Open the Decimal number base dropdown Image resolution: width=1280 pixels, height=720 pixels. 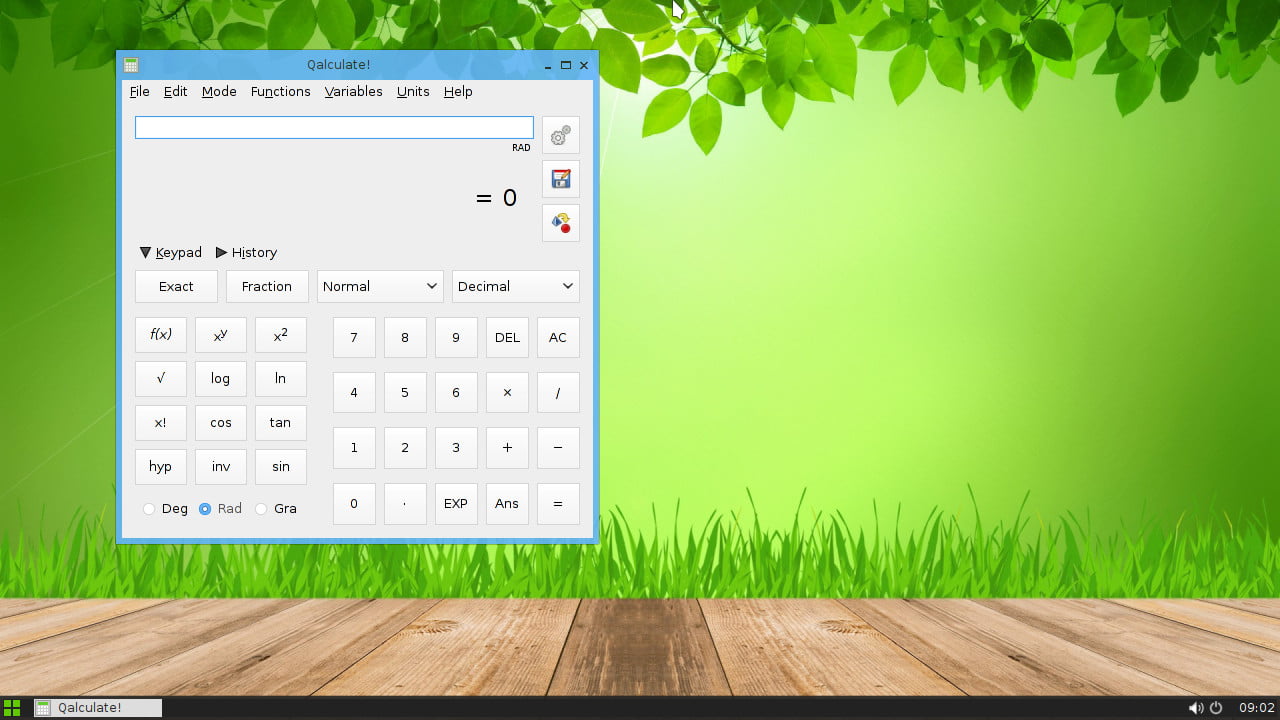coord(516,286)
